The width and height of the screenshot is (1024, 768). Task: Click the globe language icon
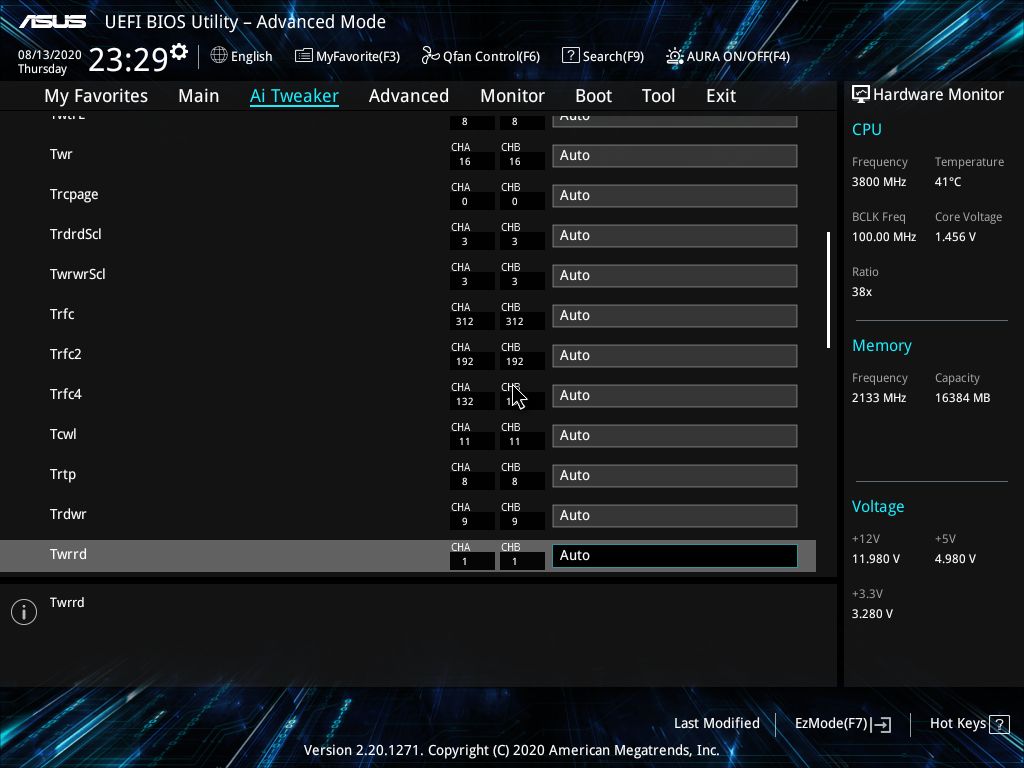coord(219,56)
